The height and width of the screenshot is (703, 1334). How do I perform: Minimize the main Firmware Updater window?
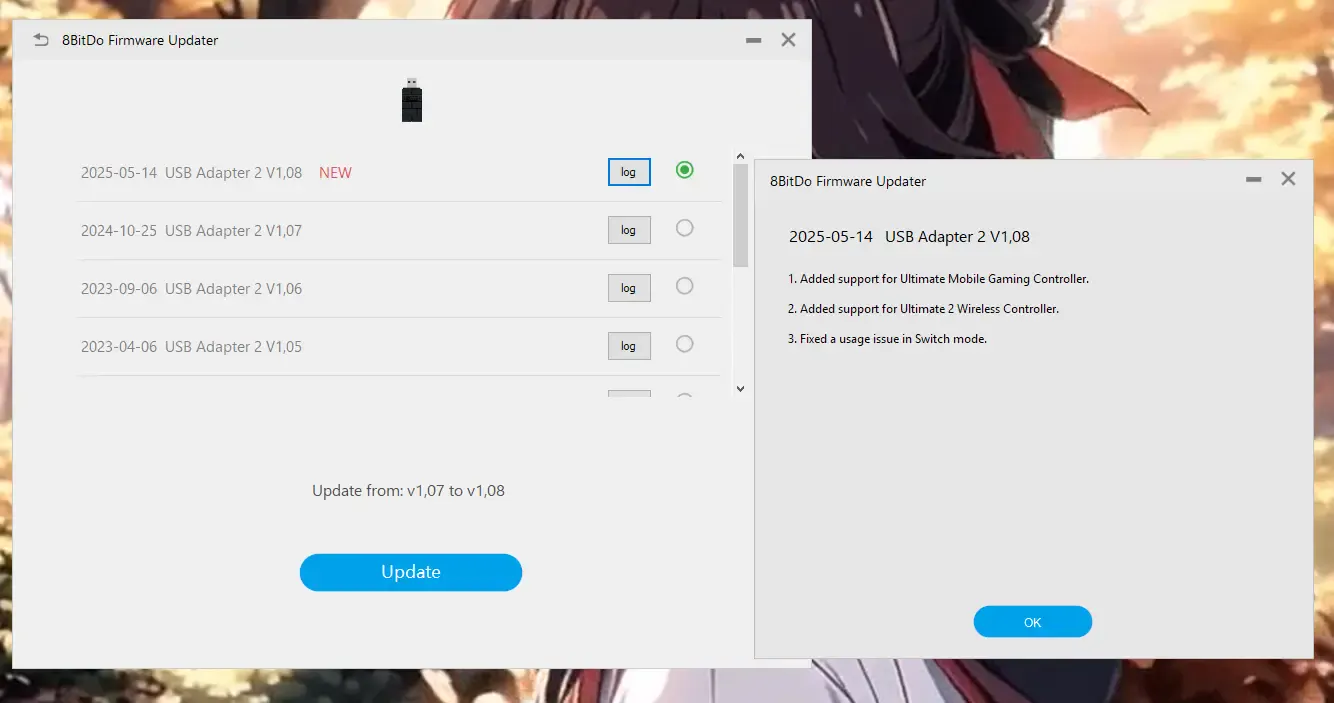753,40
